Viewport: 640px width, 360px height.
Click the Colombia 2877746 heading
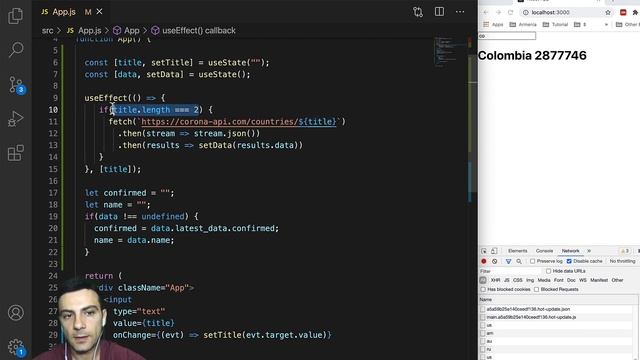[x=532, y=56]
